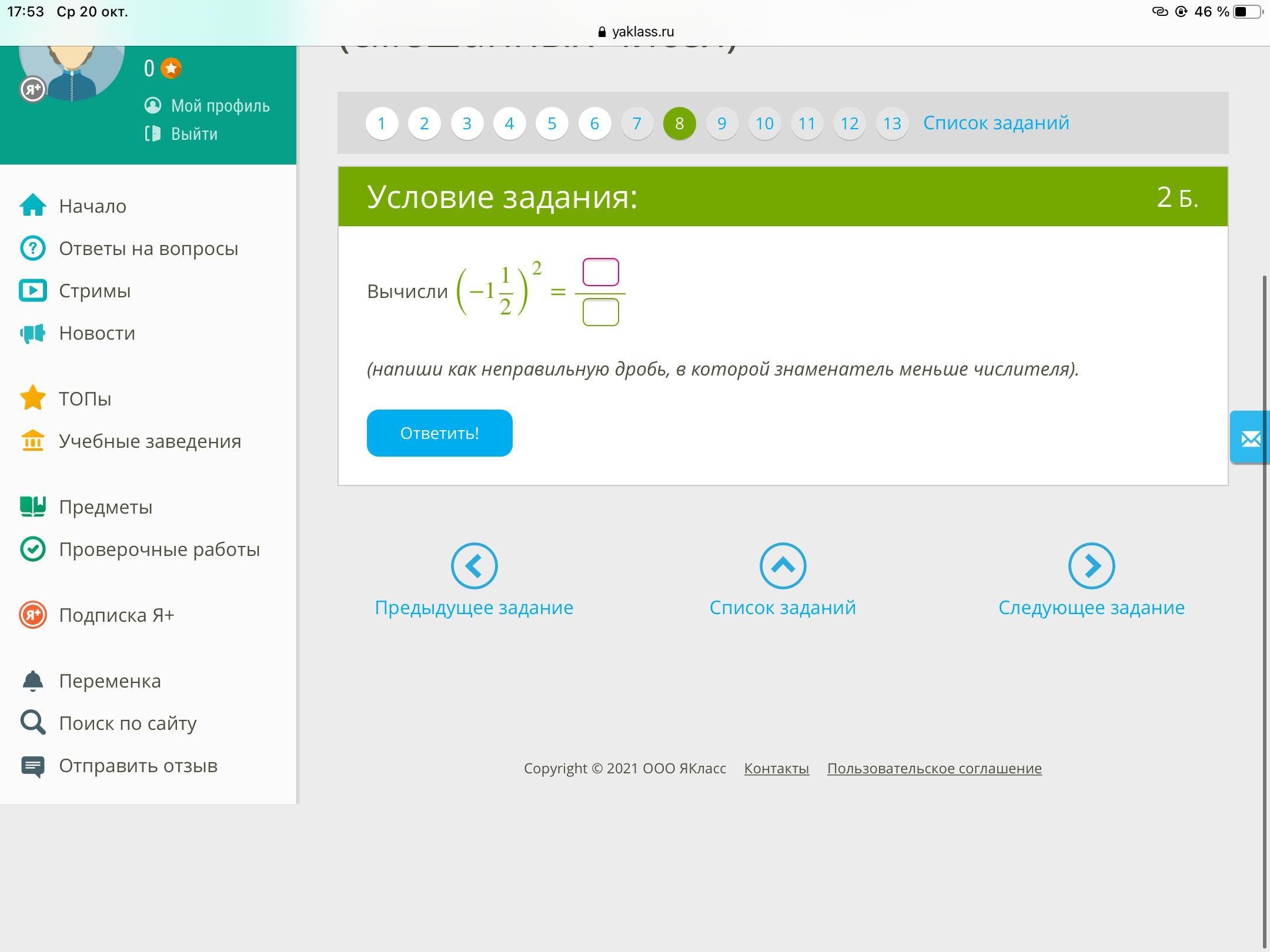
Task: Select task number 9
Action: pos(722,123)
